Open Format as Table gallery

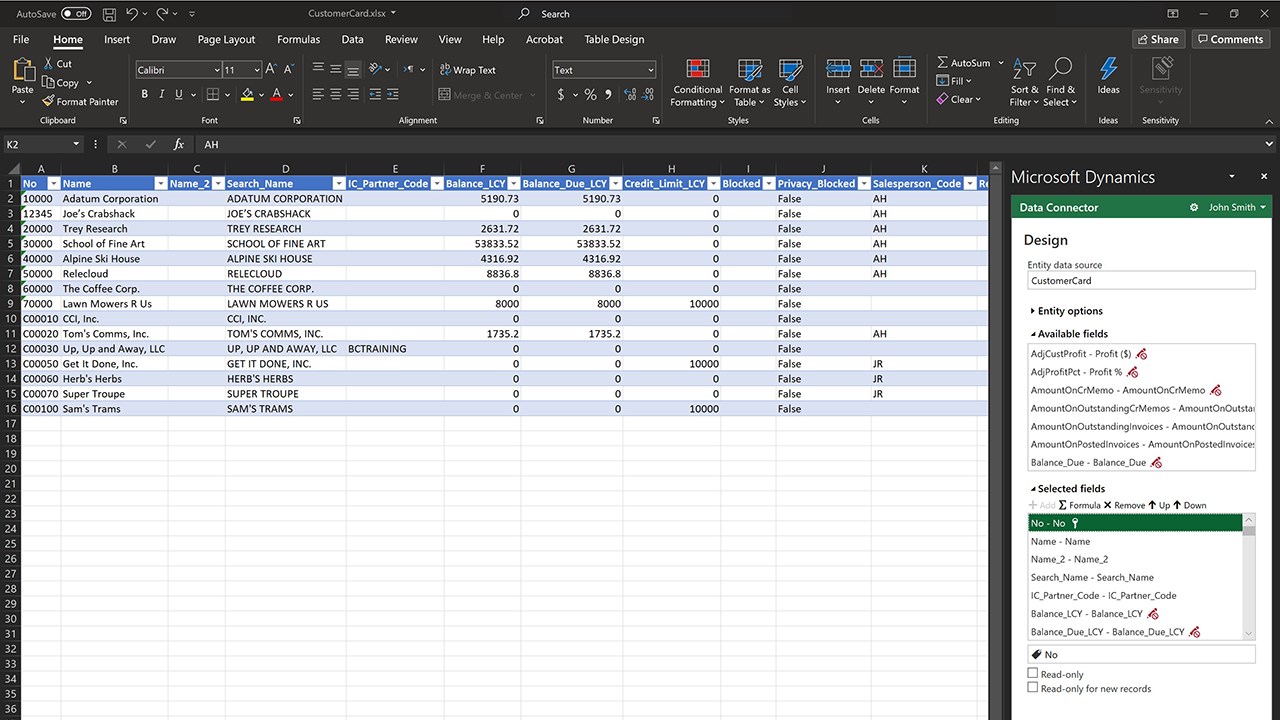click(x=750, y=83)
